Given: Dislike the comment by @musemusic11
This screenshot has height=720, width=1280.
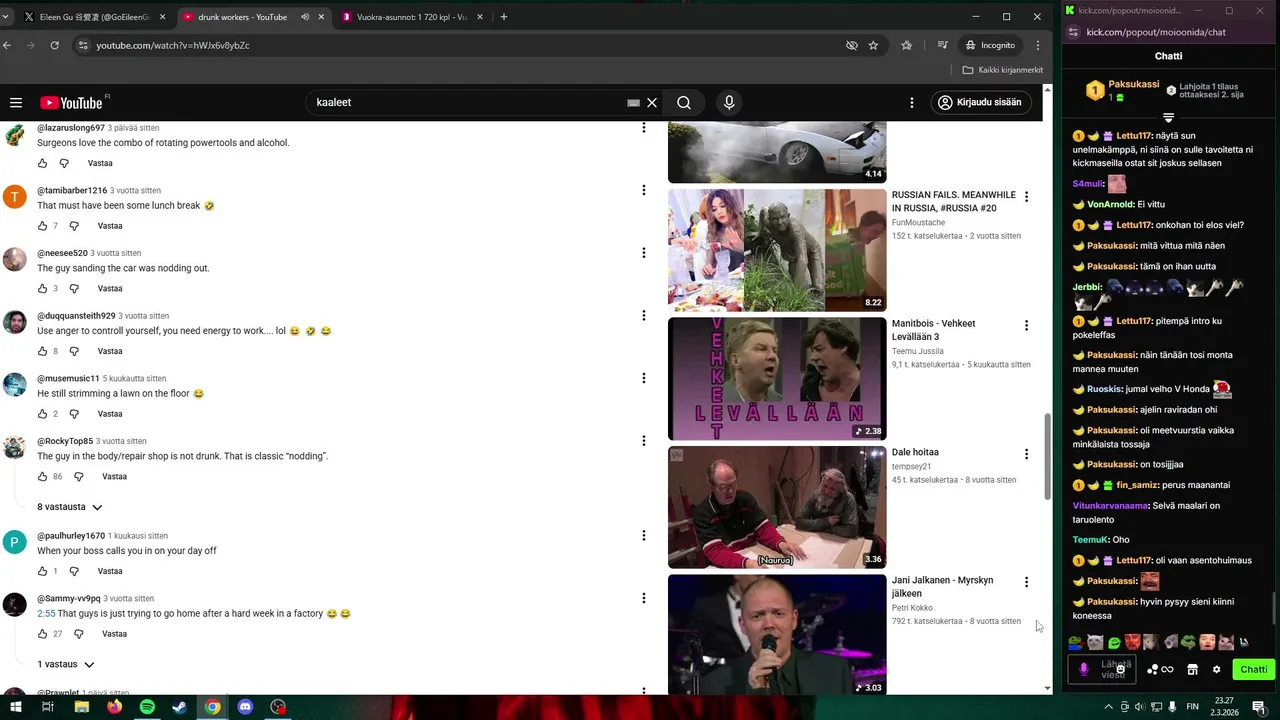Looking at the screenshot, I should click(x=73, y=414).
